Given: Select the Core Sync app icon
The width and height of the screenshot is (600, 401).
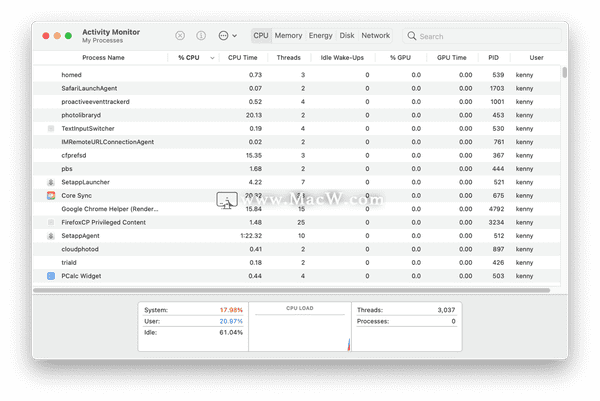Looking at the screenshot, I should click(x=51, y=196).
